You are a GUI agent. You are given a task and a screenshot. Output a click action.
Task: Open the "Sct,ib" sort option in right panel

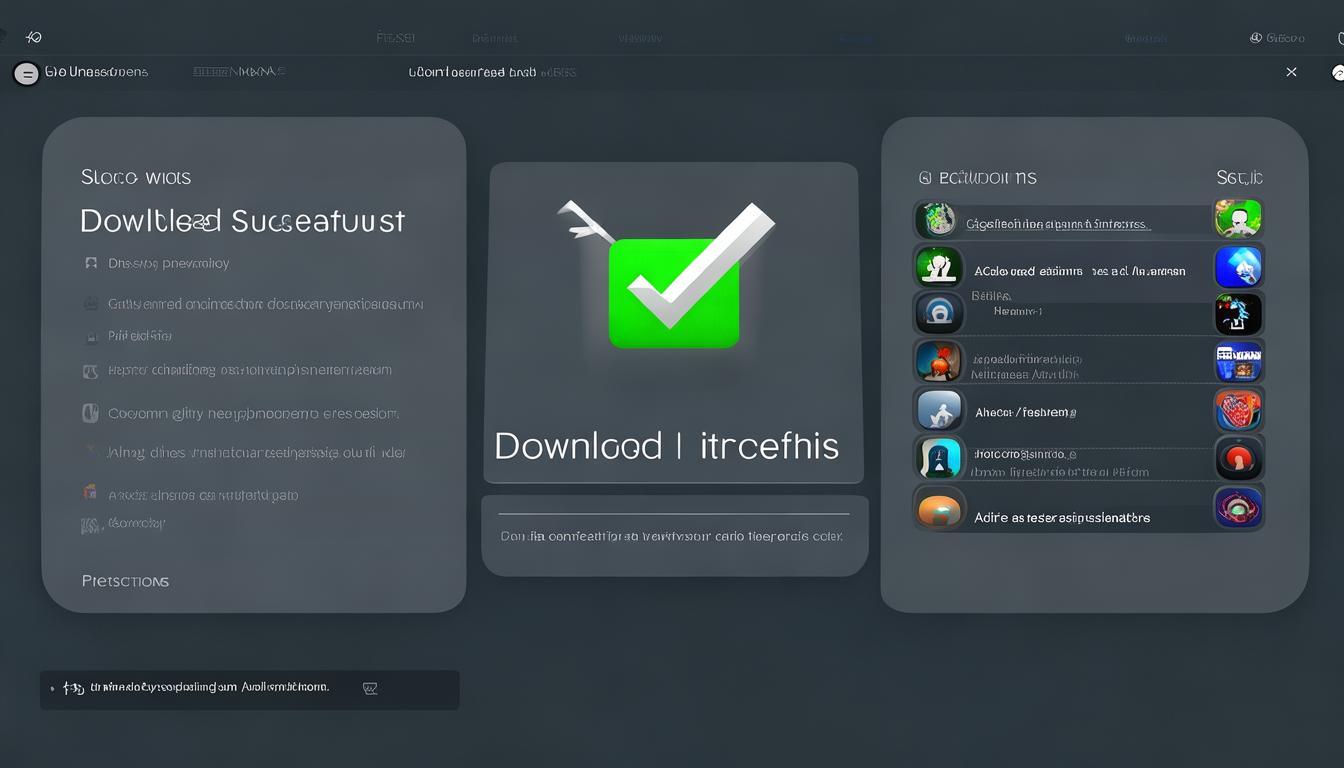pyautogui.click(x=1239, y=177)
